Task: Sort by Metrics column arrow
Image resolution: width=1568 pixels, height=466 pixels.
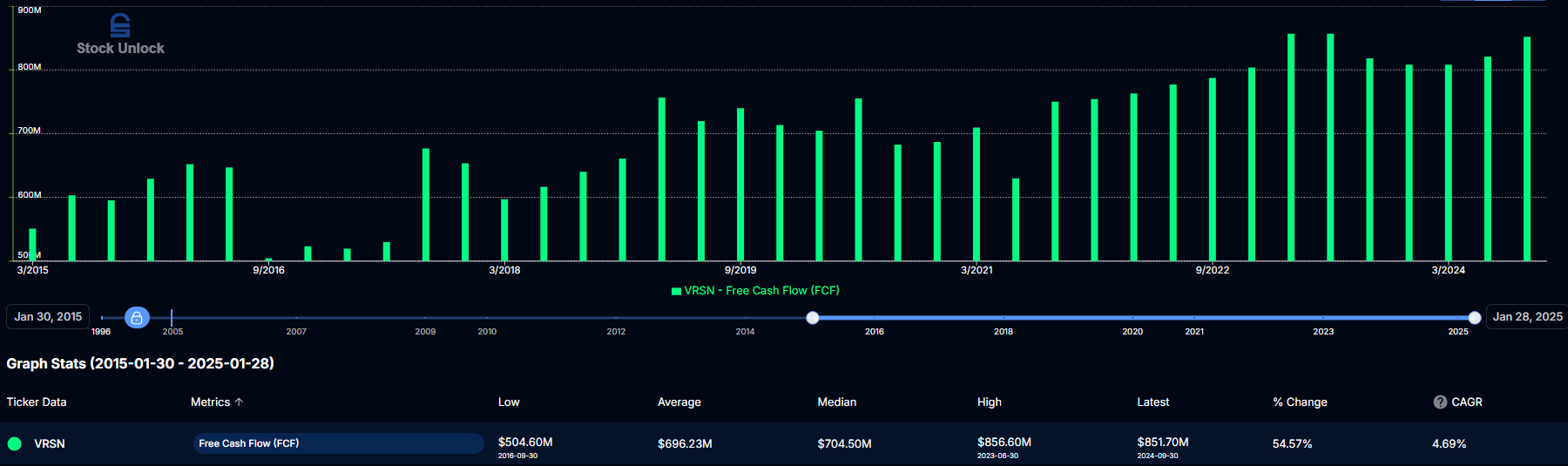Action: [x=239, y=402]
